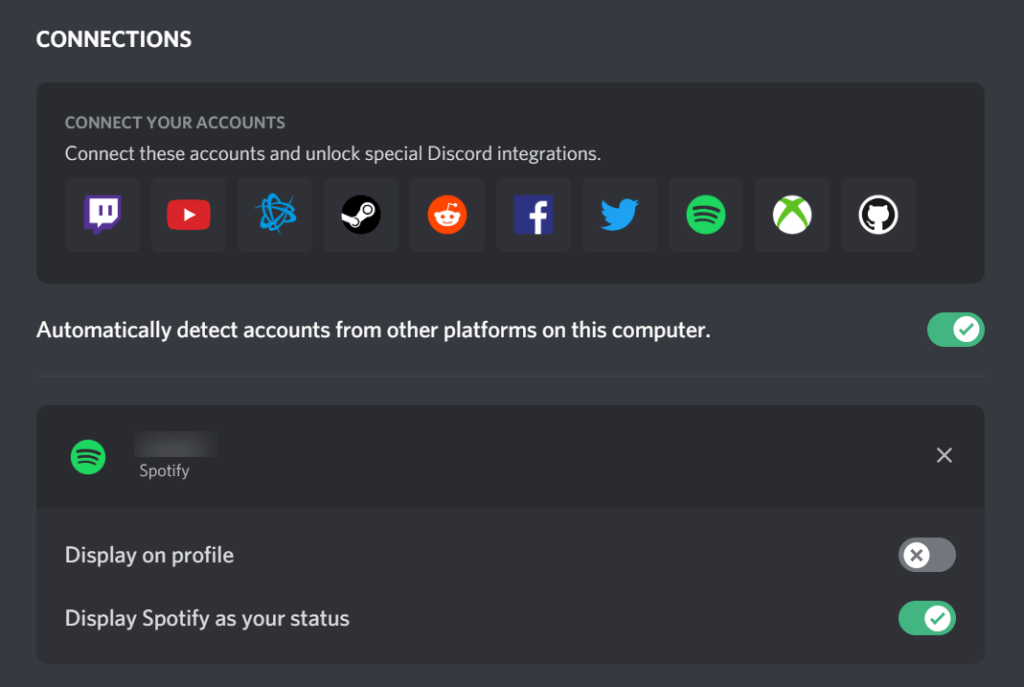Remove the connected Spotify account
Viewport: 1024px width, 687px height.
click(x=944, y=455)
